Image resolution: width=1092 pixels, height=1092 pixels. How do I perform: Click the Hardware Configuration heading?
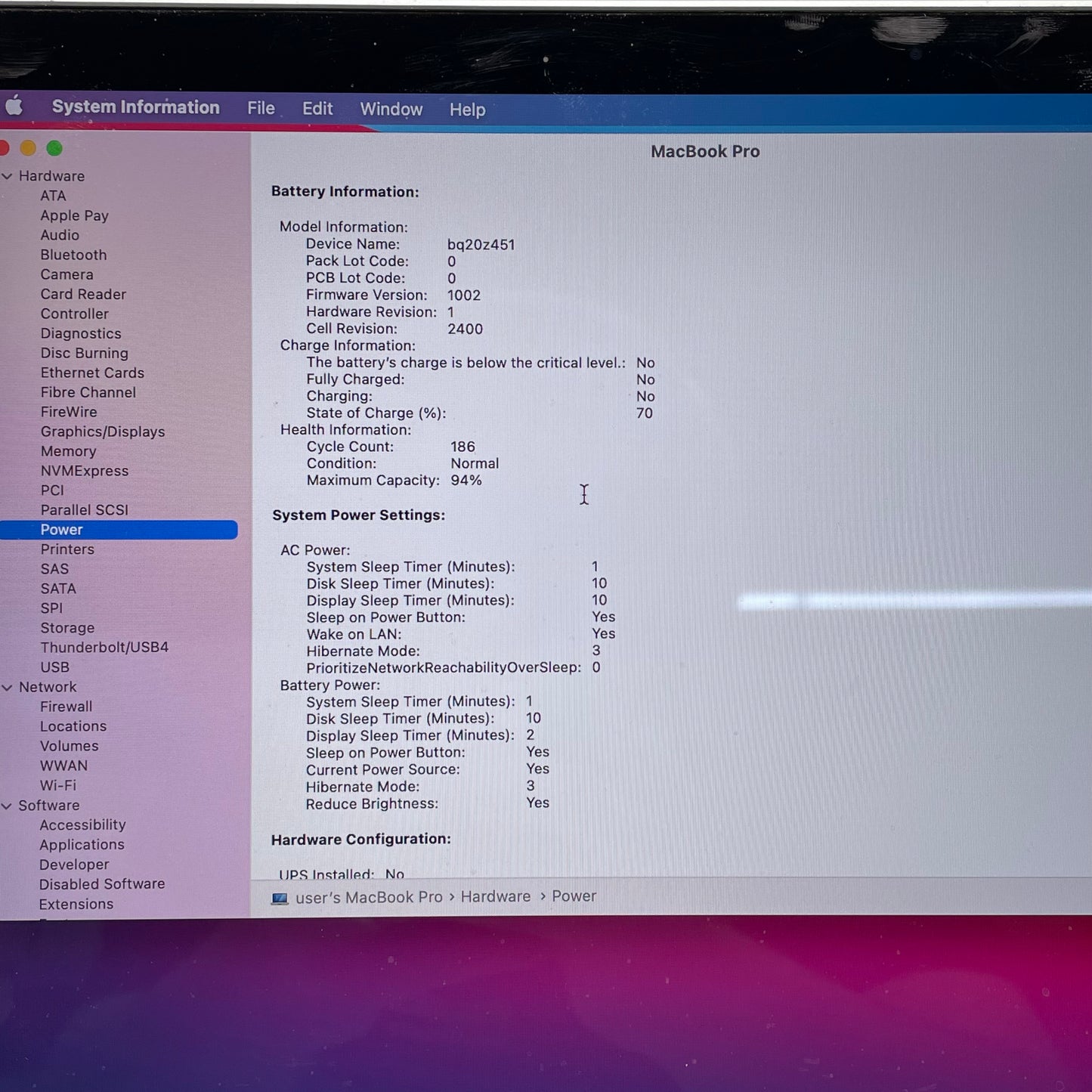point(360,840)
